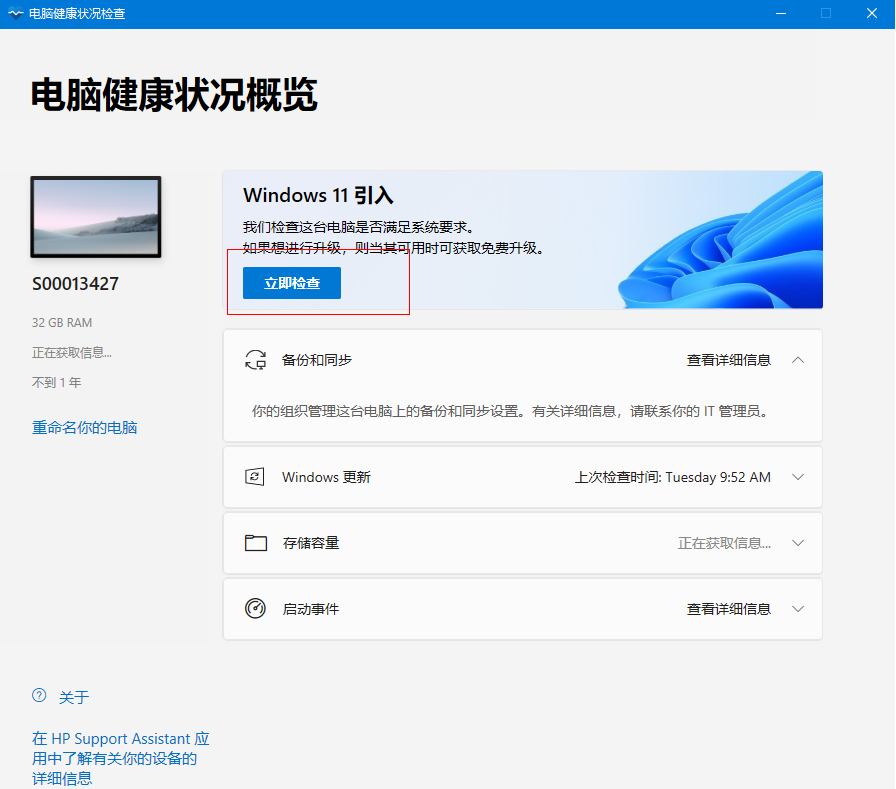This screenshot has width=896, height=789.
Task: Click the 备份和同步 sync icon
Action: 255,360
